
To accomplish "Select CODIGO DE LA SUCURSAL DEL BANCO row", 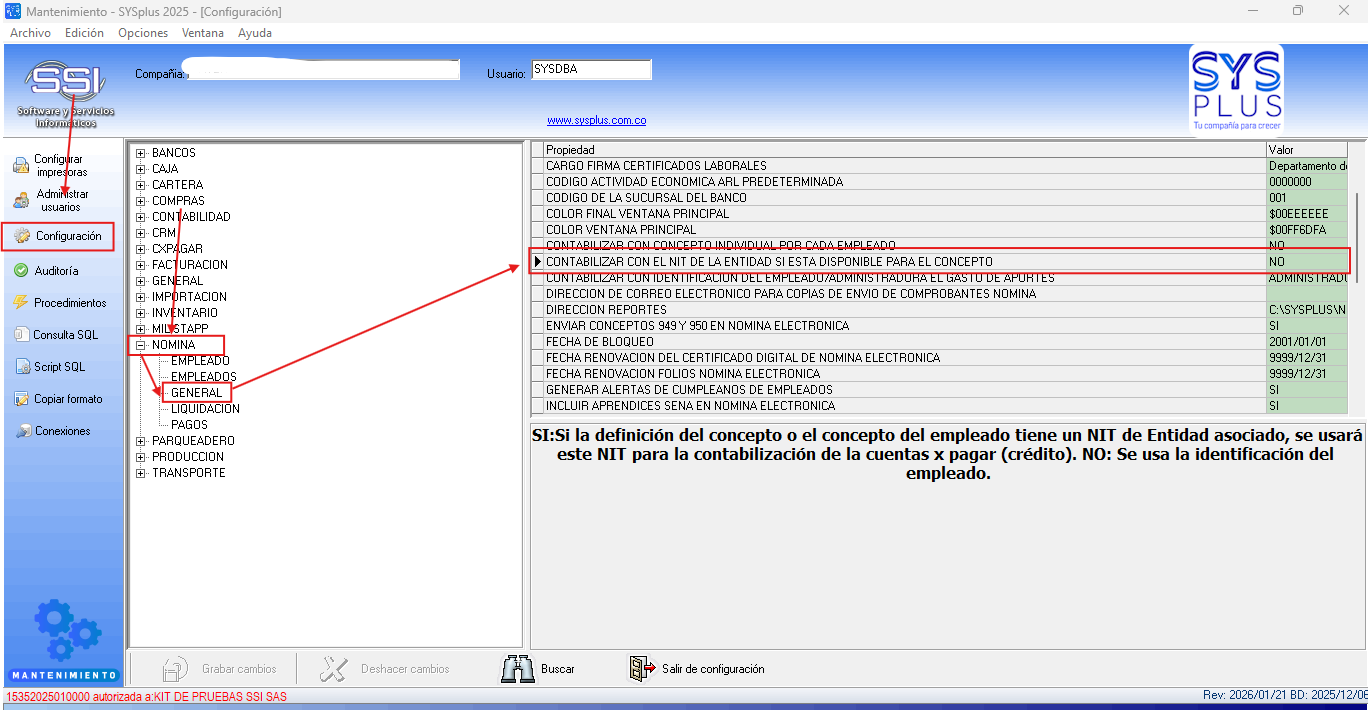I will 904,198.
